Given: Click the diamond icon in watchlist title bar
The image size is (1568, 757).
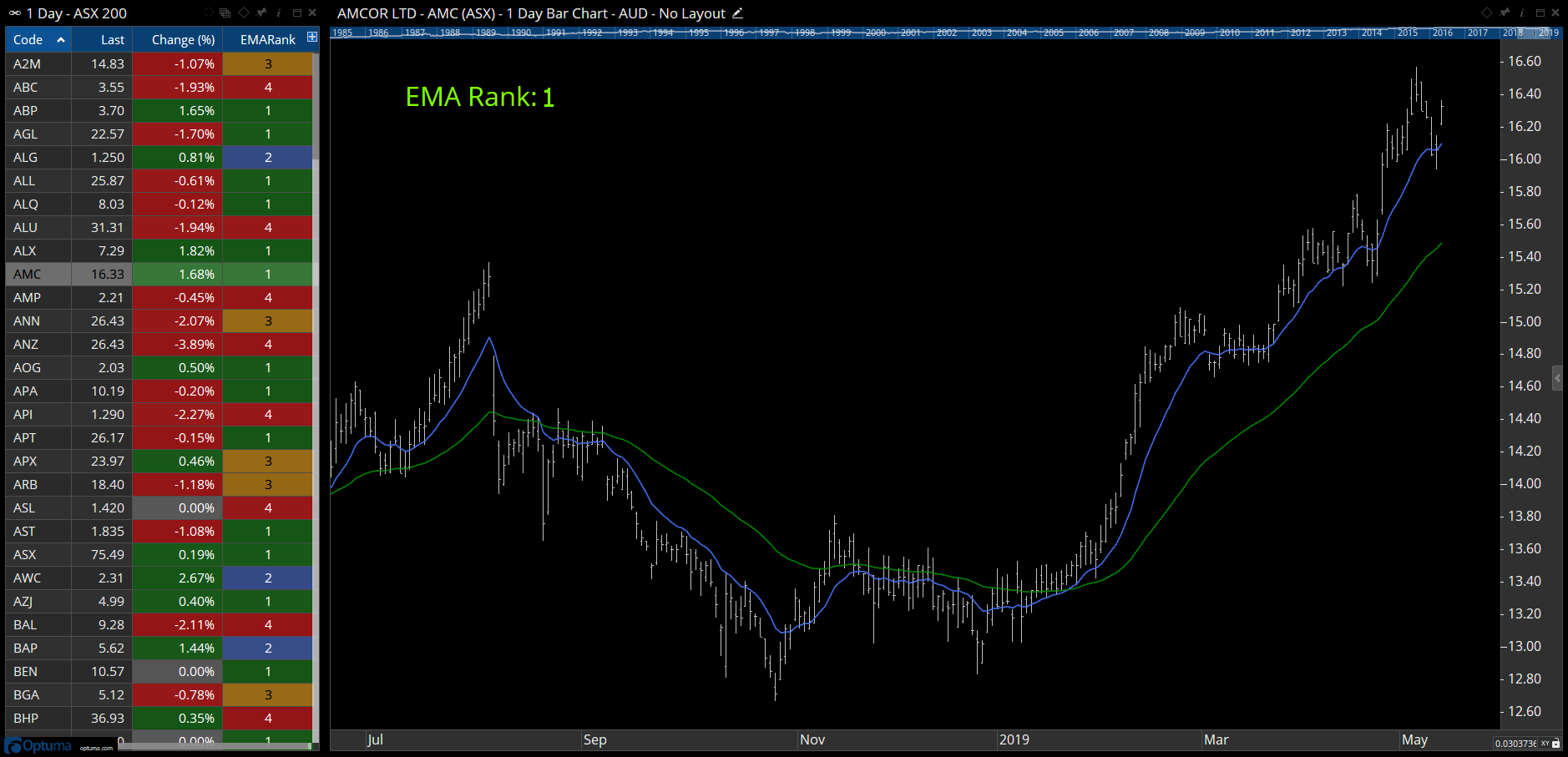Looking at the screenshot, I should [244, 13].
